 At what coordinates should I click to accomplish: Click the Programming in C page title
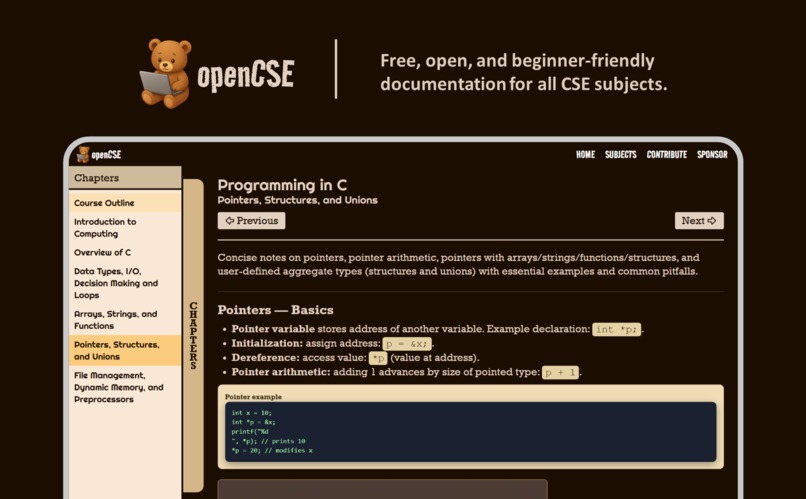pos(282,185)
